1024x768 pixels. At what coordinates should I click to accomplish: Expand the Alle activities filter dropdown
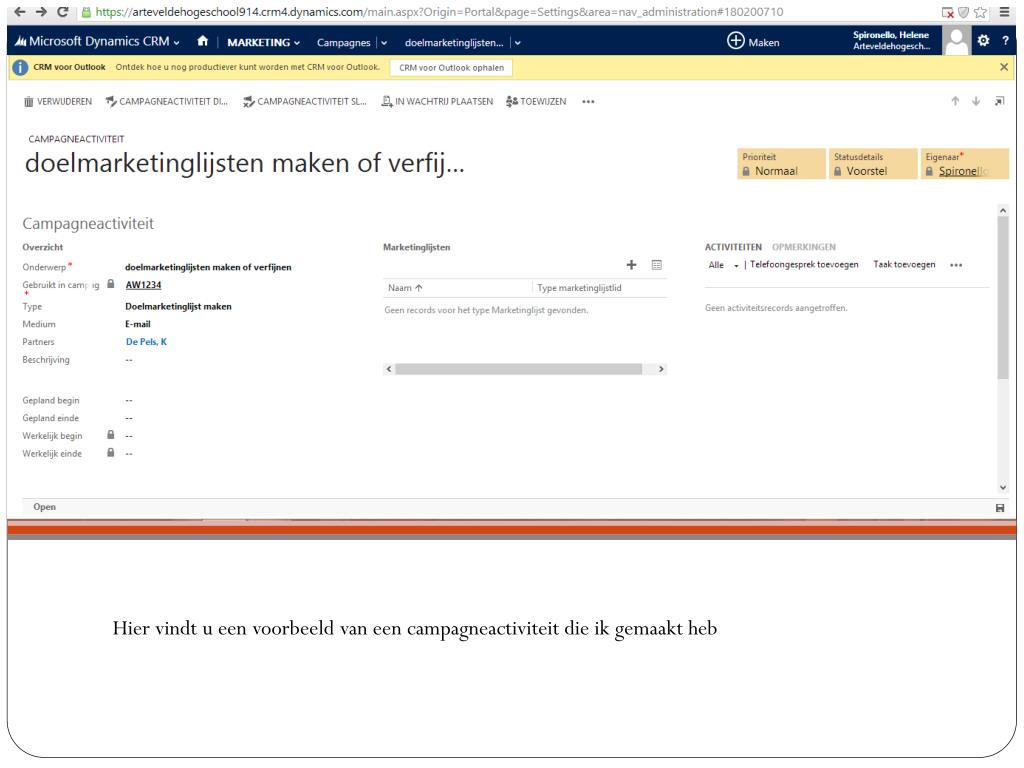[x=722, y=265]
